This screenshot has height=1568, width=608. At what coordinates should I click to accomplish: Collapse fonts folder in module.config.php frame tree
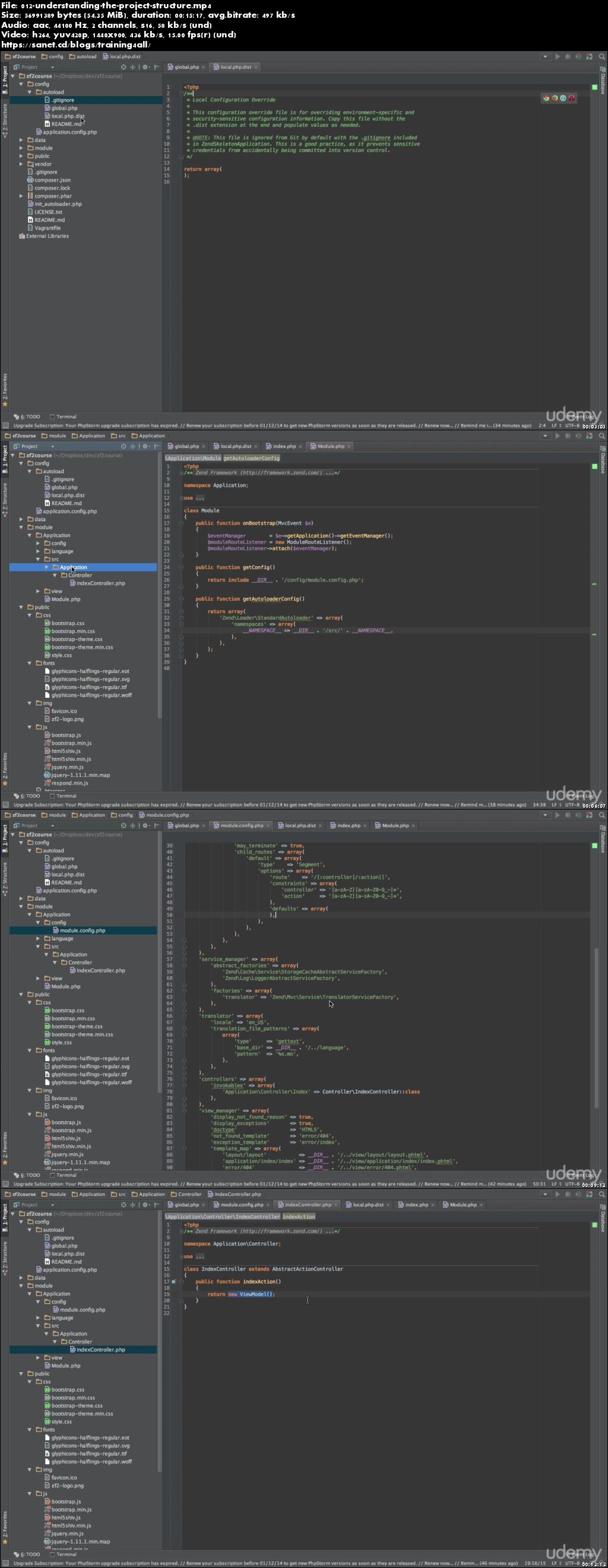point(30,1050)
